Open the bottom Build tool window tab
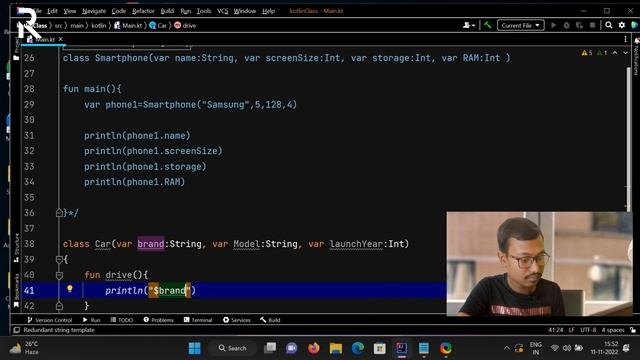Screen dimensions: 640x360 pyautogui.click(x=270, y=320)
